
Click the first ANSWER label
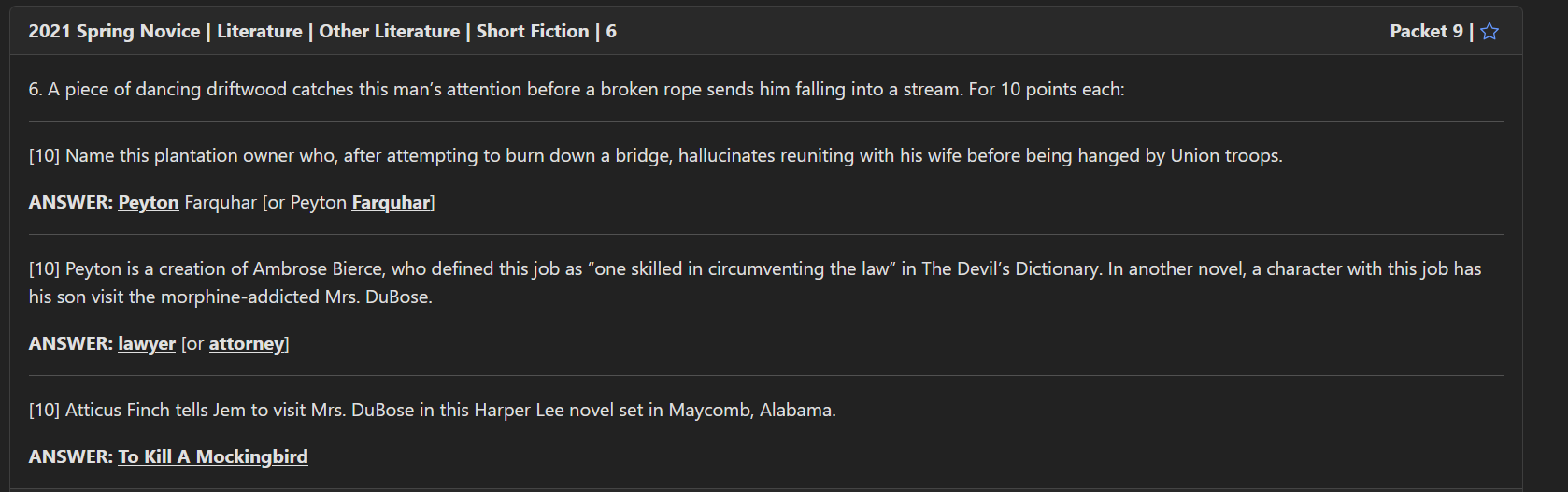[70, 202]
